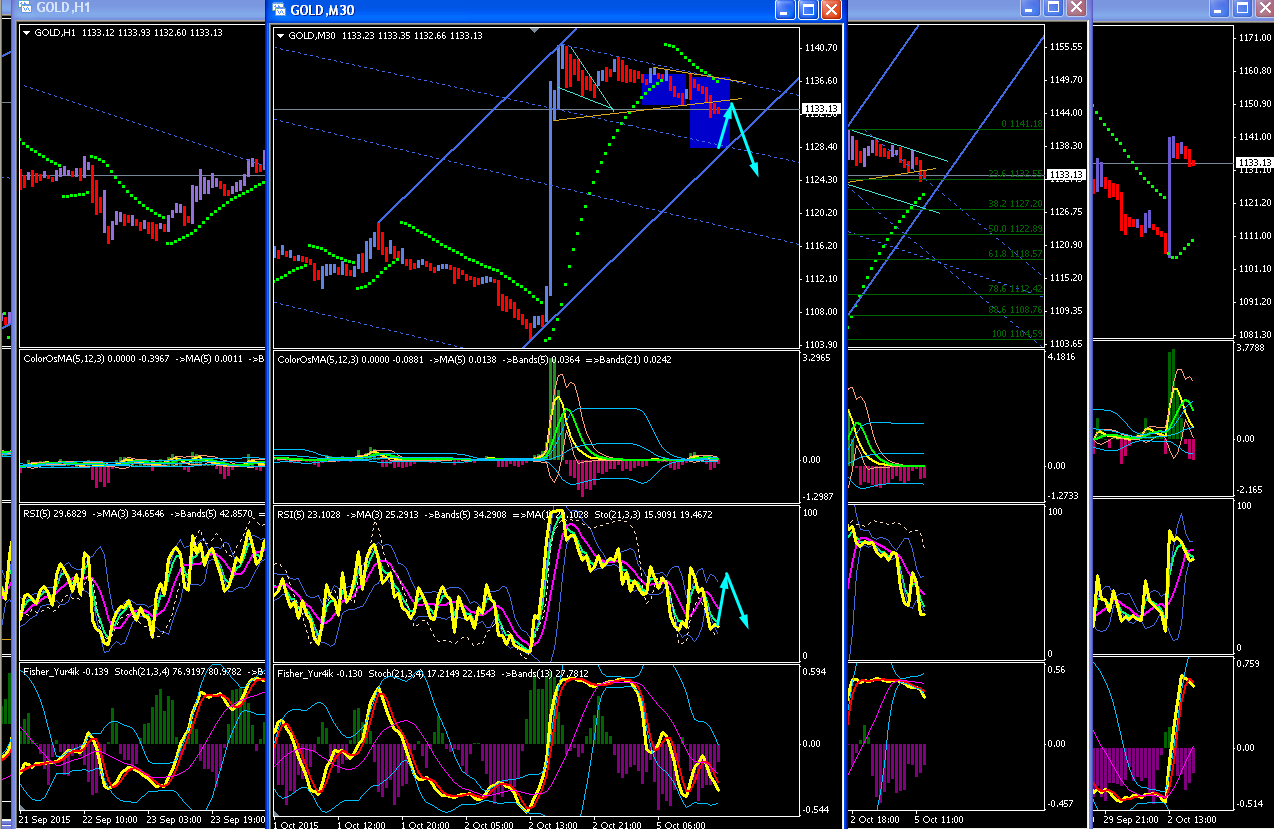The width and height of the screenshot is (1274, 829).
Task: Maximize the GOLD,M30 chart window
Action: [808, 10]
